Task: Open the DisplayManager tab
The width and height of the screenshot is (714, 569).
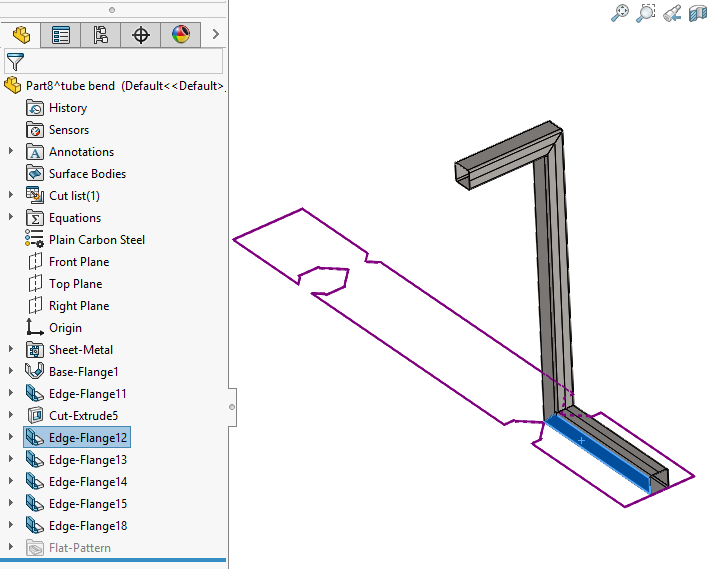Action: (181, 35)
